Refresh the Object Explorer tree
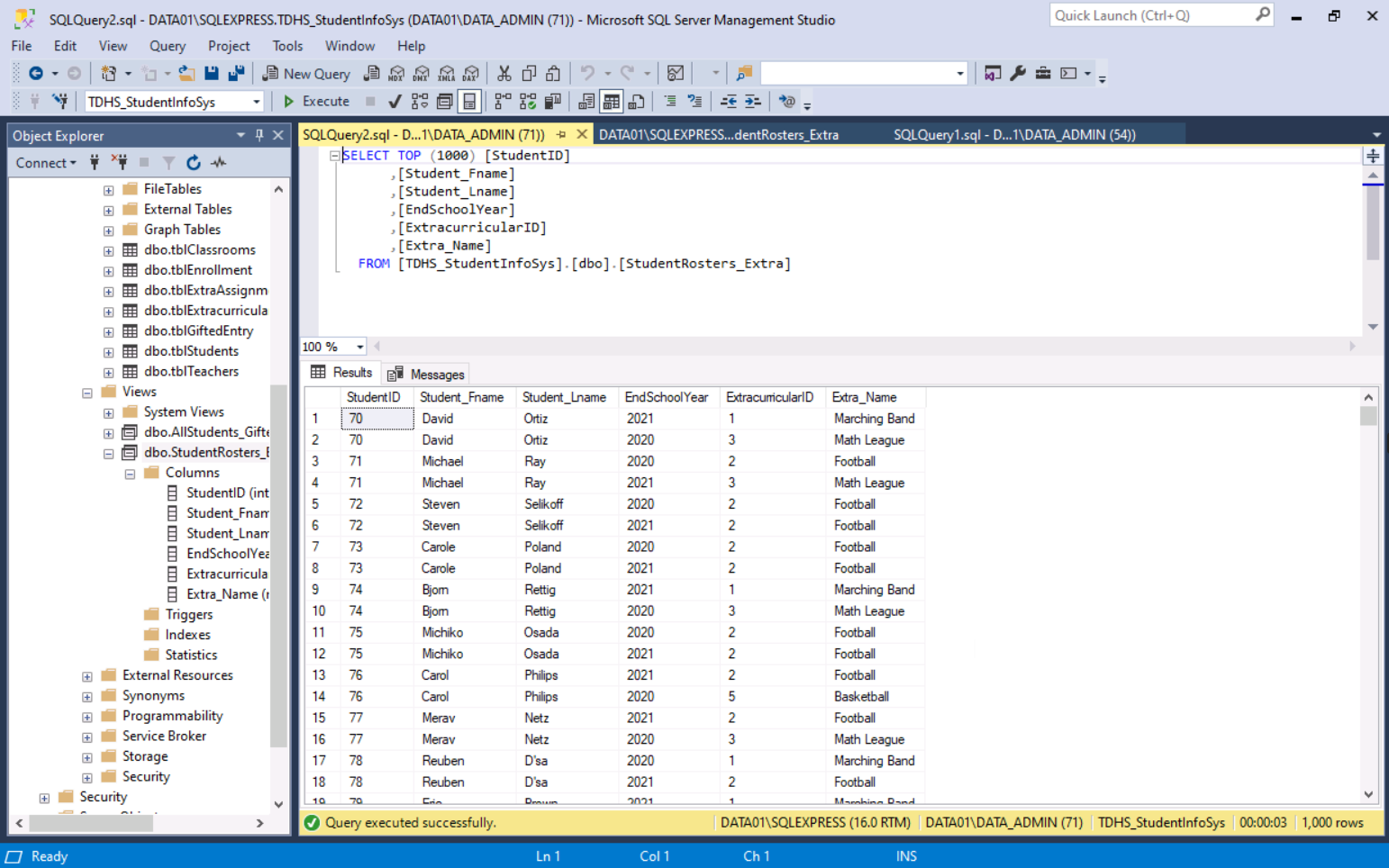The image size is (1389, 868). tap(194, 163)
